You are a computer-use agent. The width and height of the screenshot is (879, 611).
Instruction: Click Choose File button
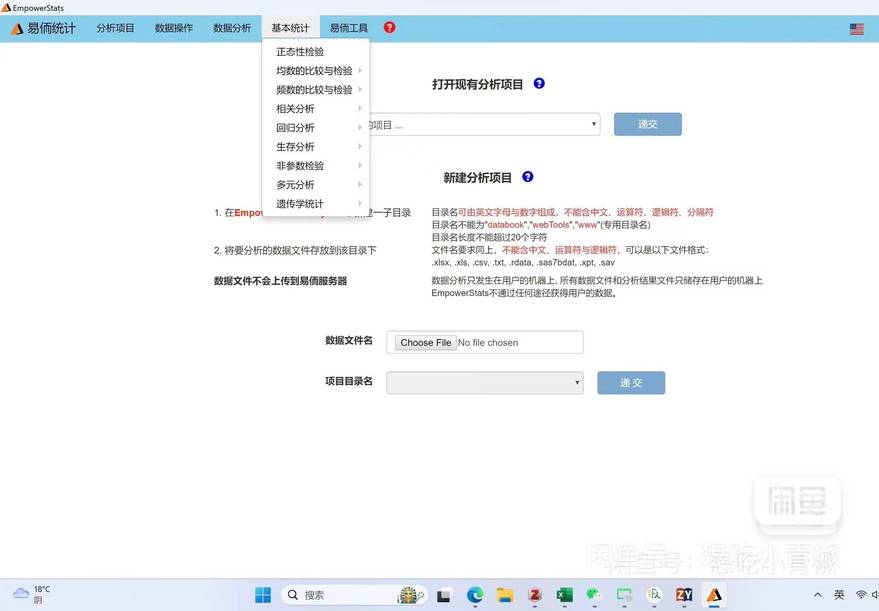point(425,343)
